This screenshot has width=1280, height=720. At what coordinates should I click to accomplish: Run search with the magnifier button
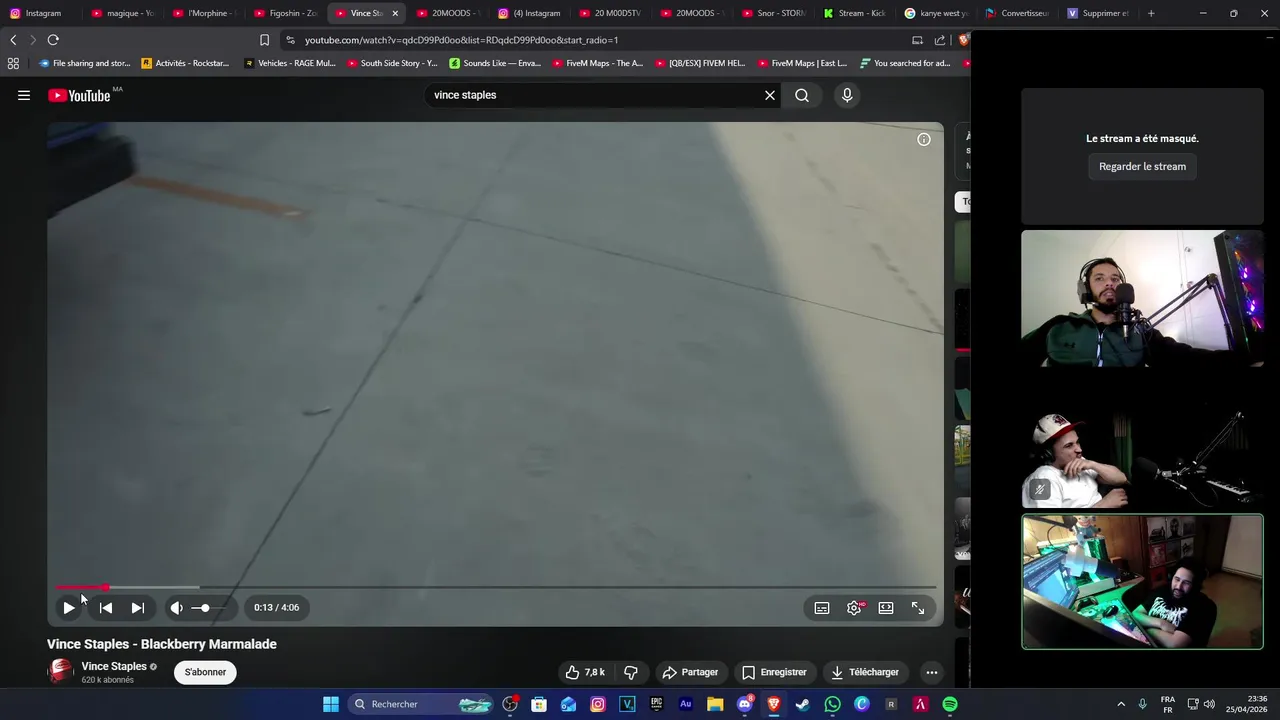pos(802,95)
